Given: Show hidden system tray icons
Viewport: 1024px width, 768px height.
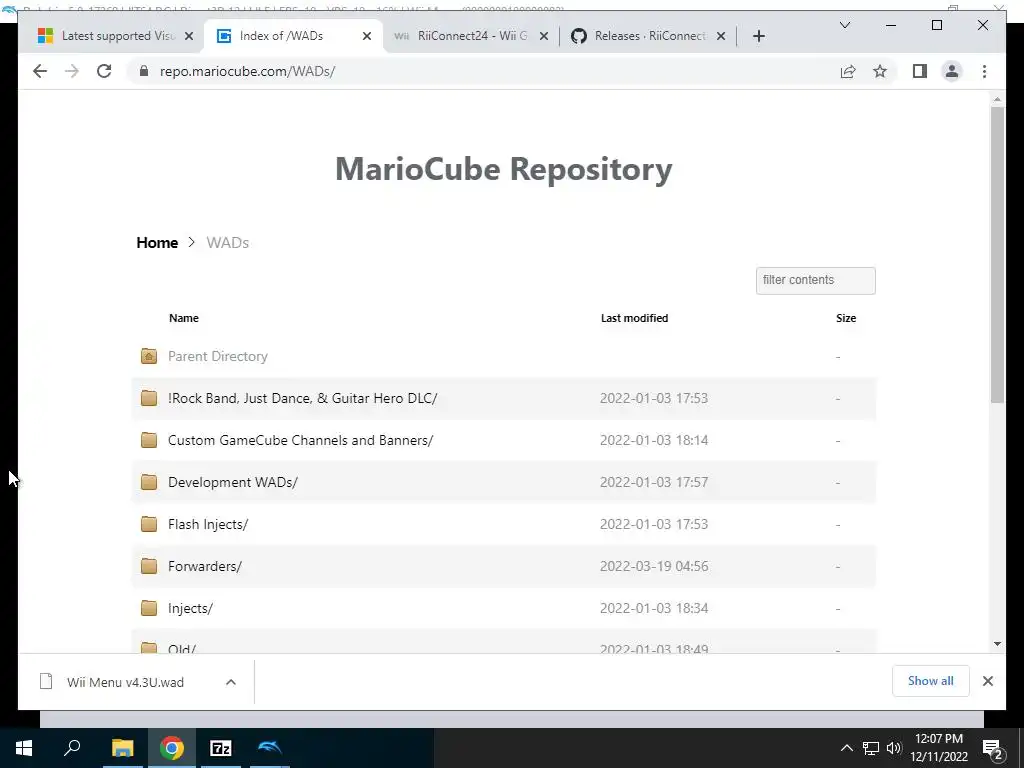Looking at the screenshot, I should tap(846, 748).
